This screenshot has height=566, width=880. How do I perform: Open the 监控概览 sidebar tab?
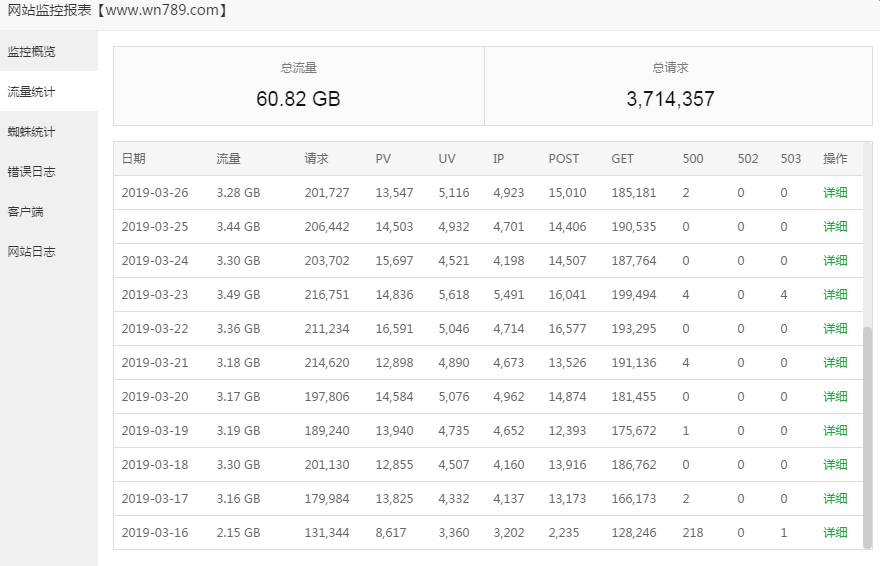point(32,51)
